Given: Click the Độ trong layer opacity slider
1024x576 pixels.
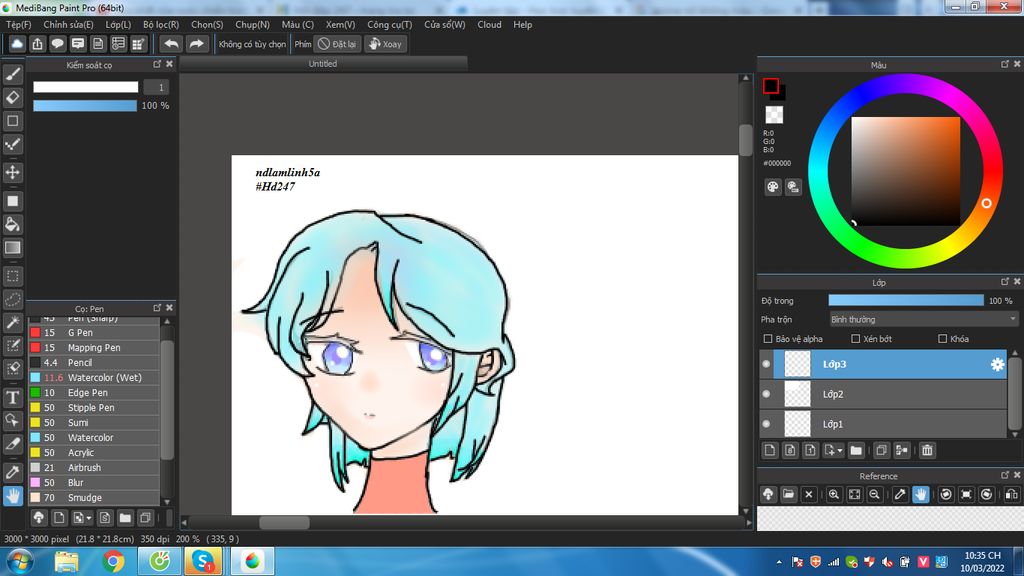Looking at the screenshot, I should pos(906,300).
